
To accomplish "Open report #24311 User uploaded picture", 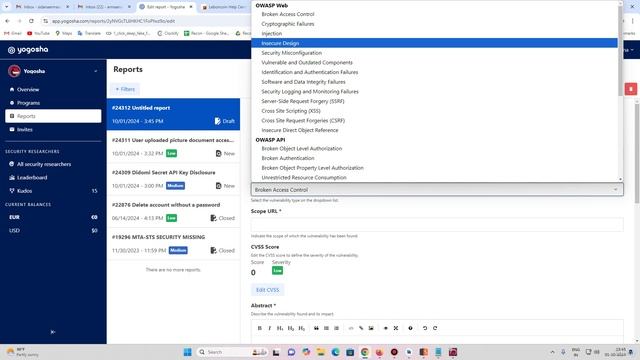I will tap(173, 147).
